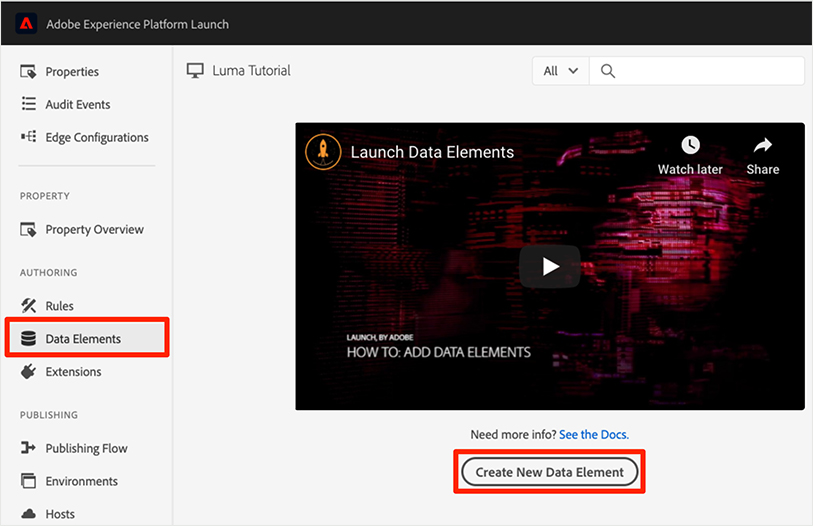Click the rocket channel avatar
The width and height of the screenshot is (813, 526).
click(323, 151)
